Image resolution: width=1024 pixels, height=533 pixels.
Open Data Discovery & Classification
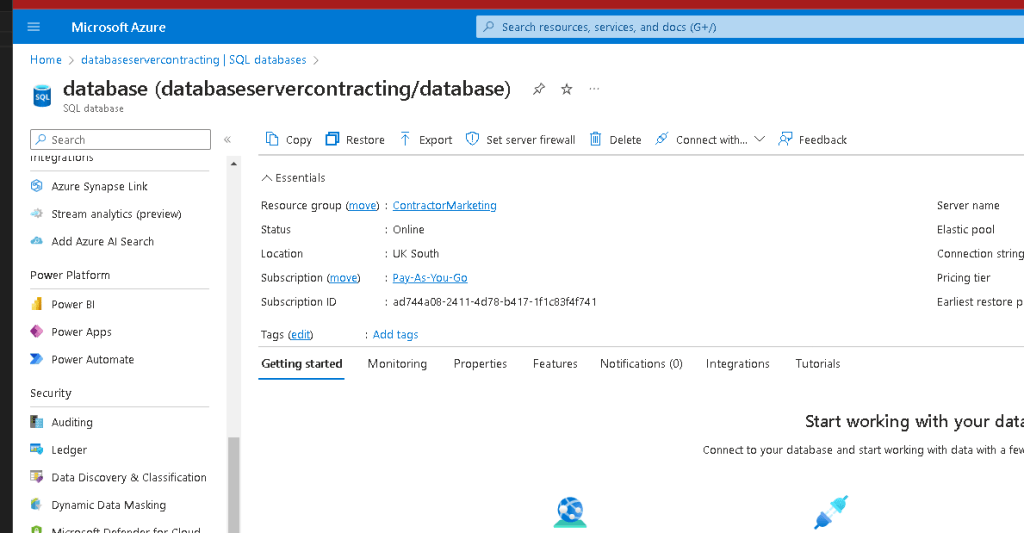(x=120, y=477)
